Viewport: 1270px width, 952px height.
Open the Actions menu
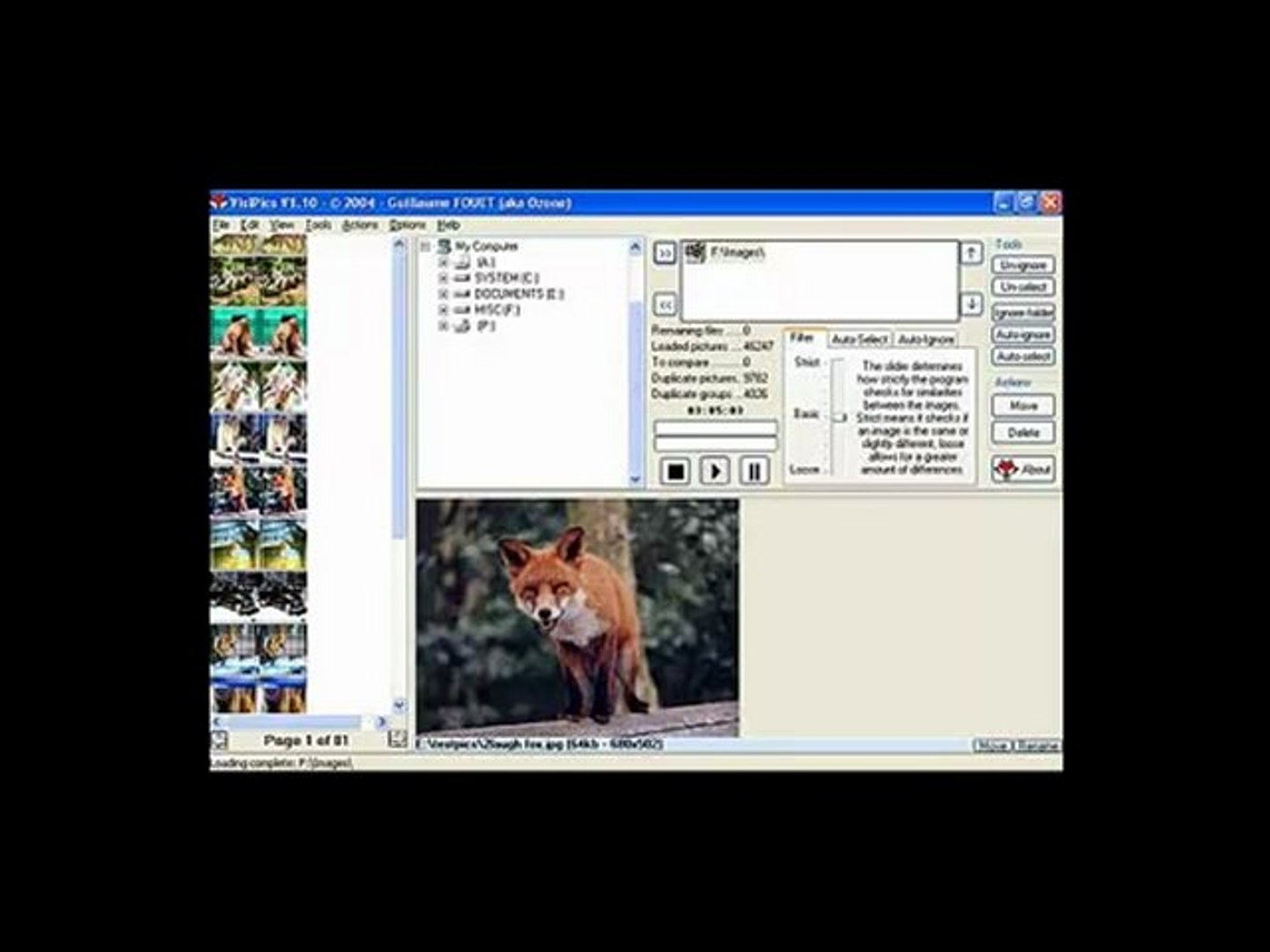360,226
